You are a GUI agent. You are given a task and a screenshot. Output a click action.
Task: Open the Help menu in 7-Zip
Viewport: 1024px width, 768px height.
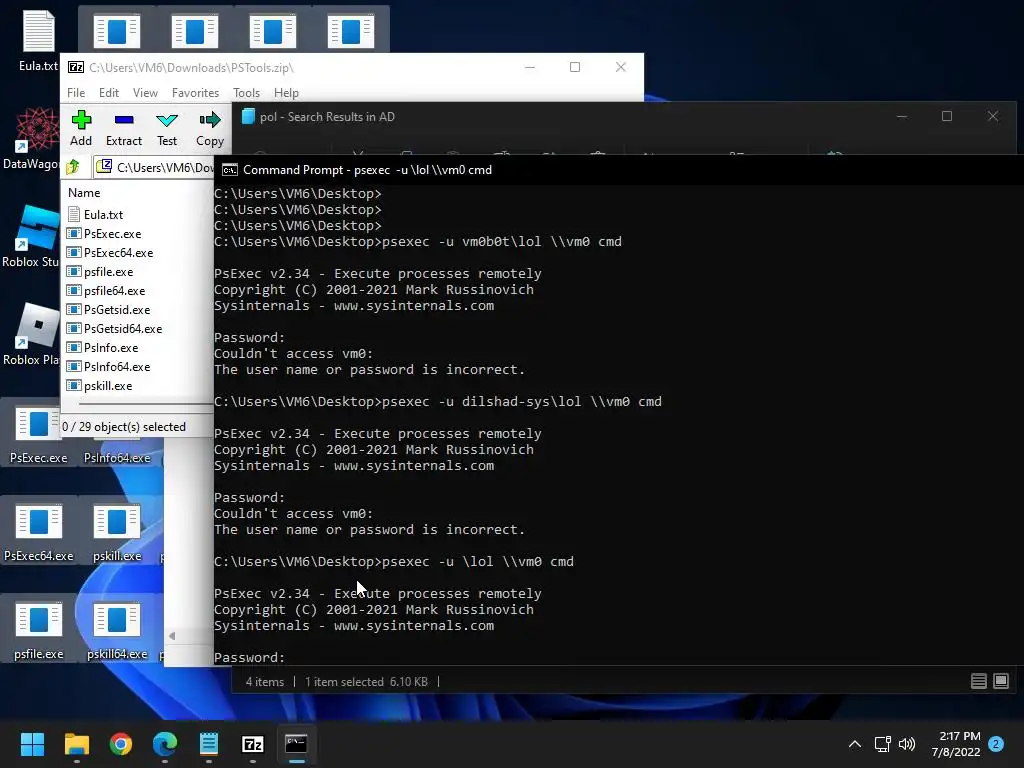point(286,93)
